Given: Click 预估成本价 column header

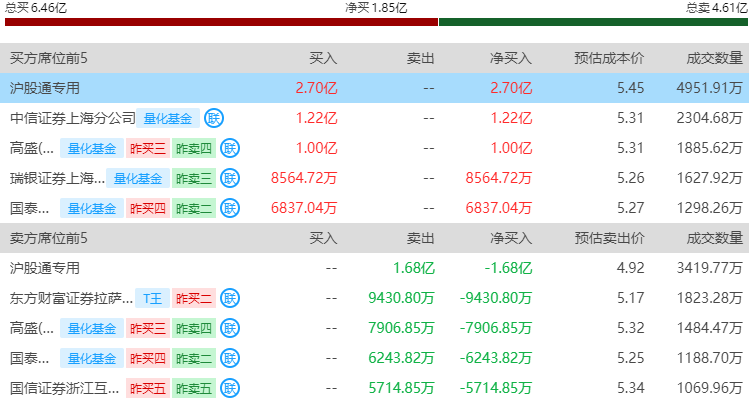Looking at the screenshot, I should pyautogui.click(x=609, y=58).
